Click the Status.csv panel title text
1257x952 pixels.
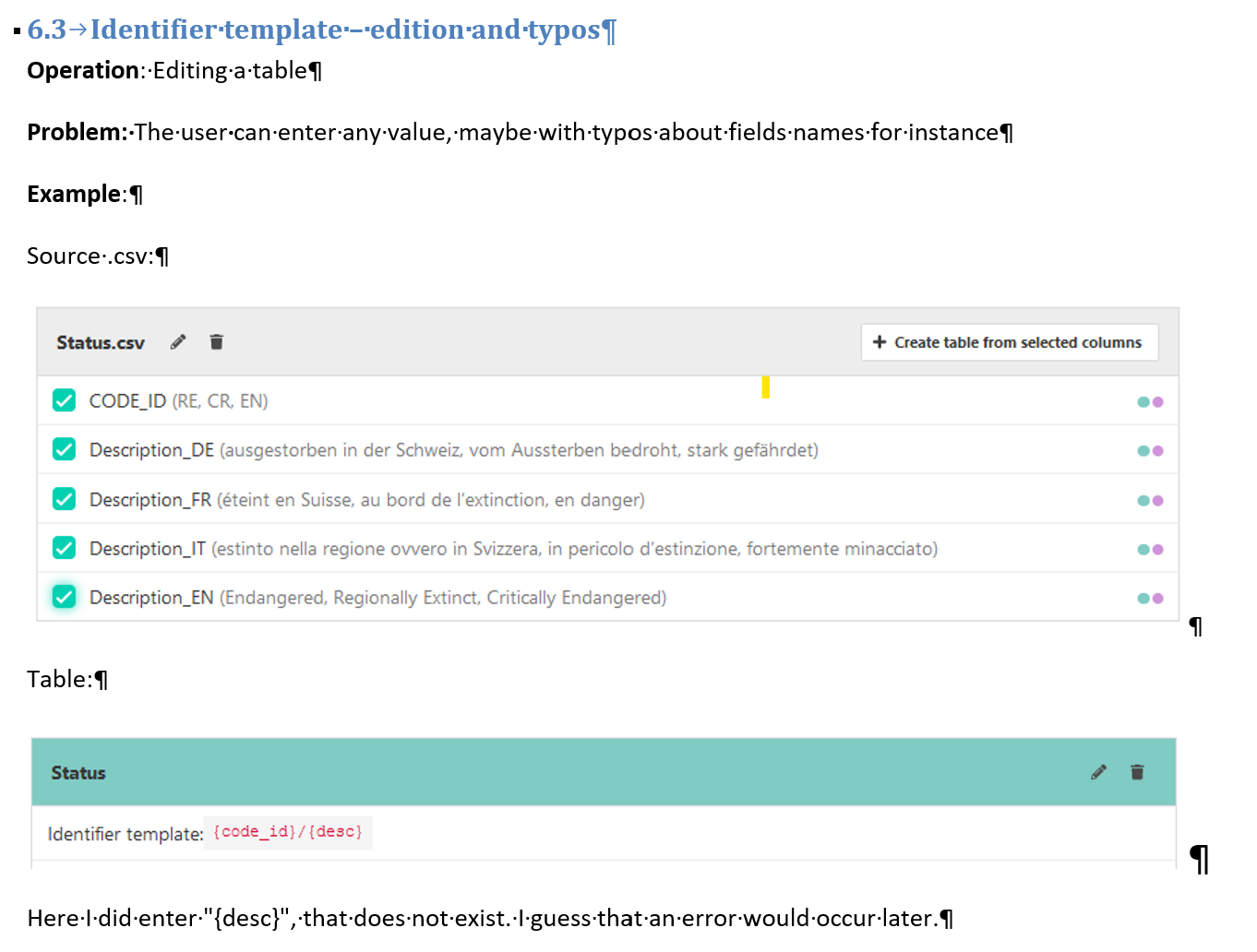click(101, 342)
